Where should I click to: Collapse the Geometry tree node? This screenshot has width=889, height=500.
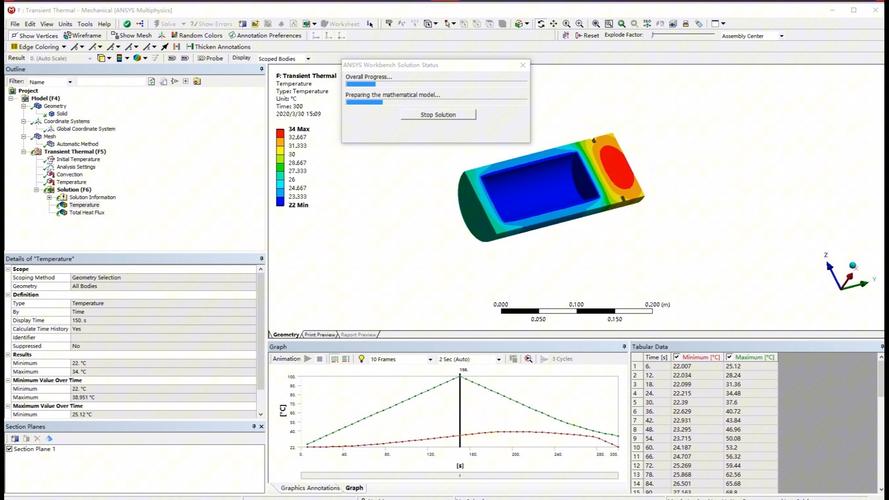point(23,106)
